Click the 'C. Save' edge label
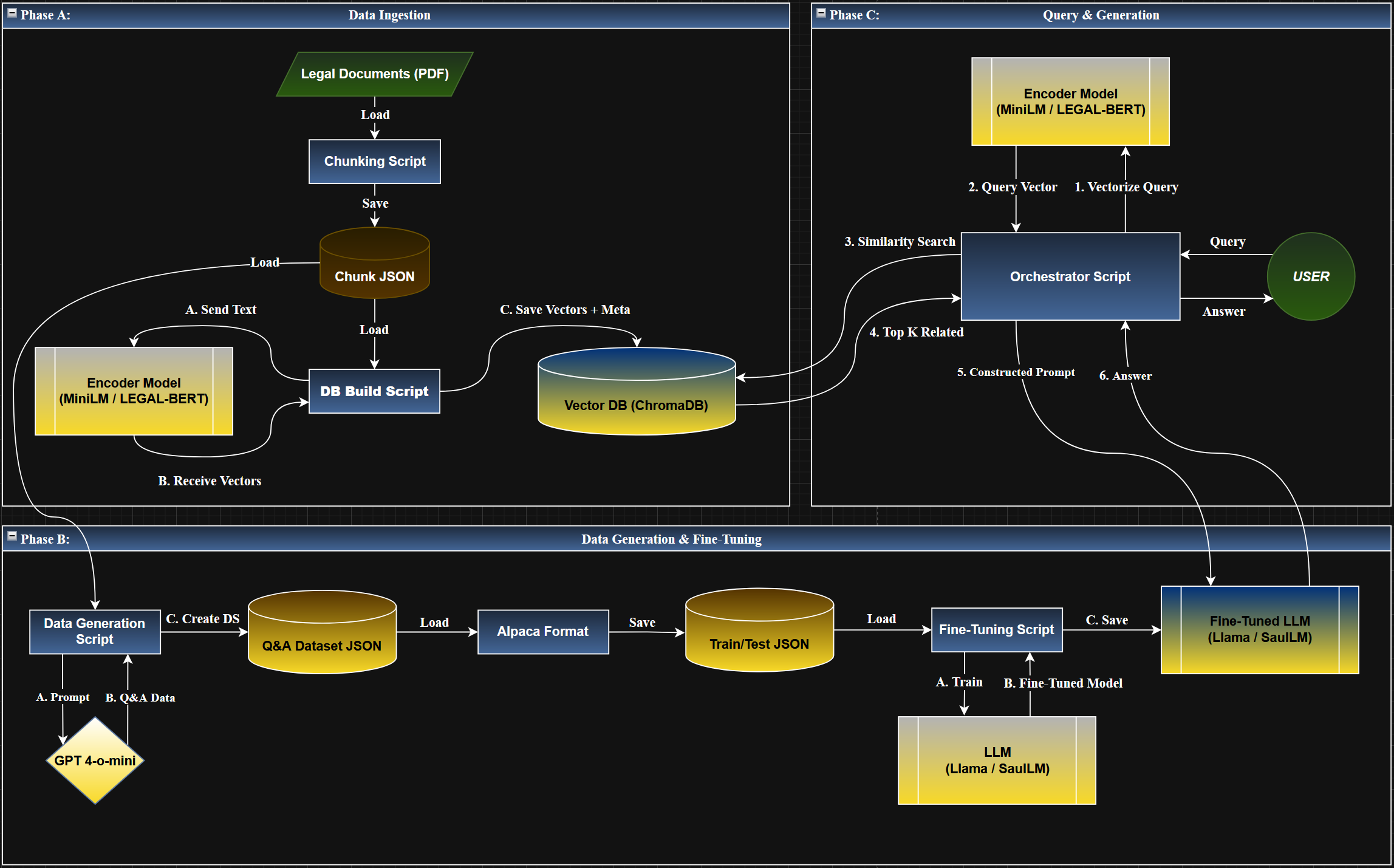Screen dimensions: 1394x868 (1107, 620)
